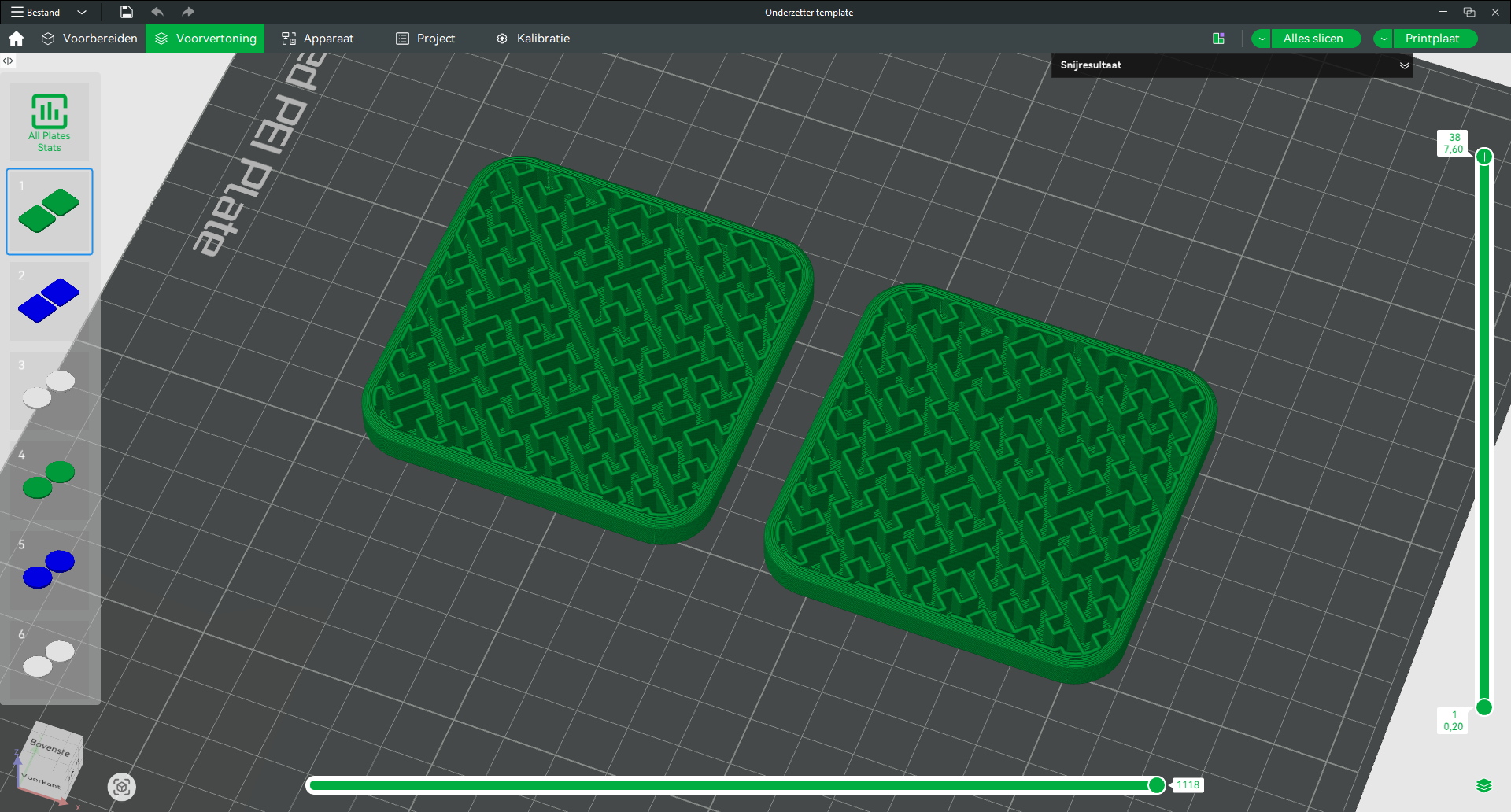
Task: Select the Voorvertoning tab
Action: [x=205, y=39]
